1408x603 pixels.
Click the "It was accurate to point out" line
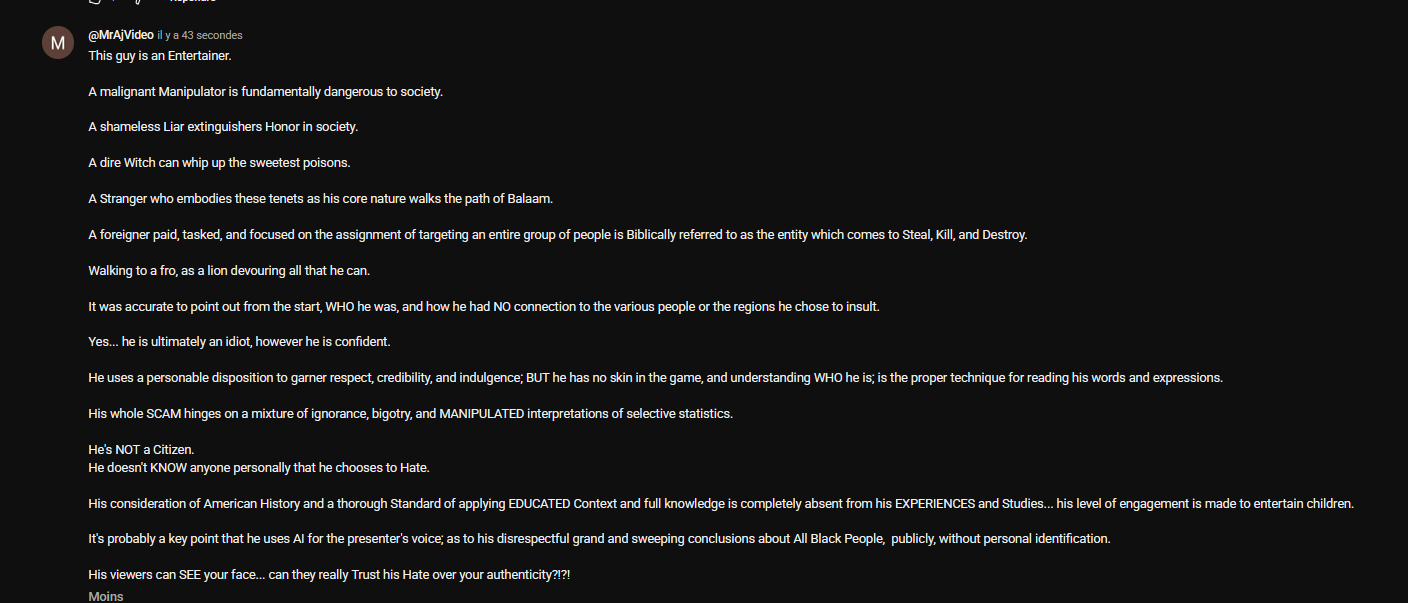[x=483, y=307]
